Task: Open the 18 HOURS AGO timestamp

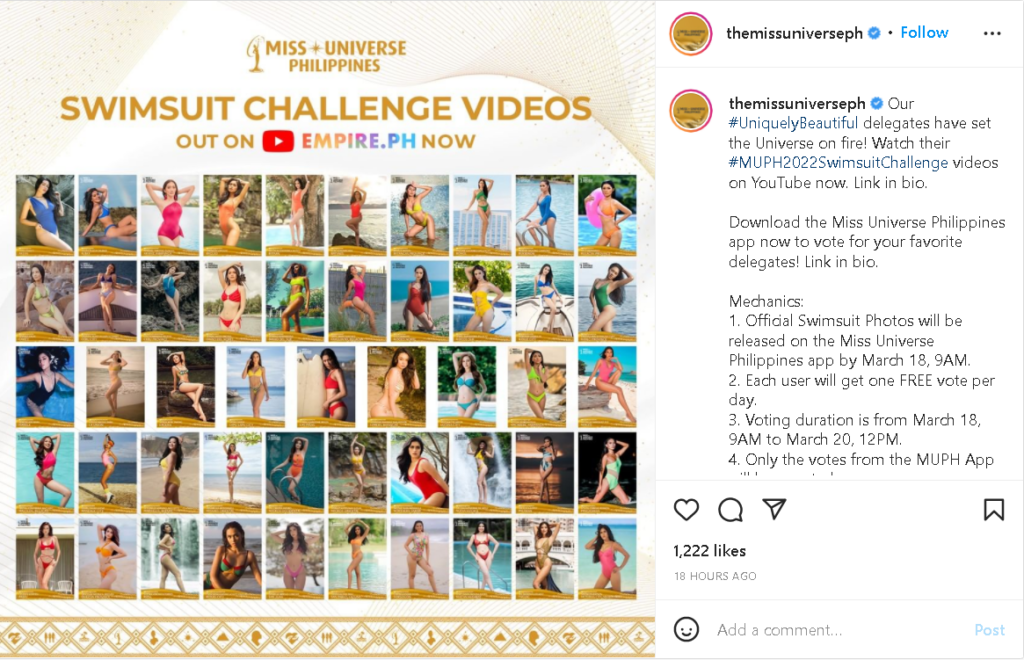Action: coord(715,576)
